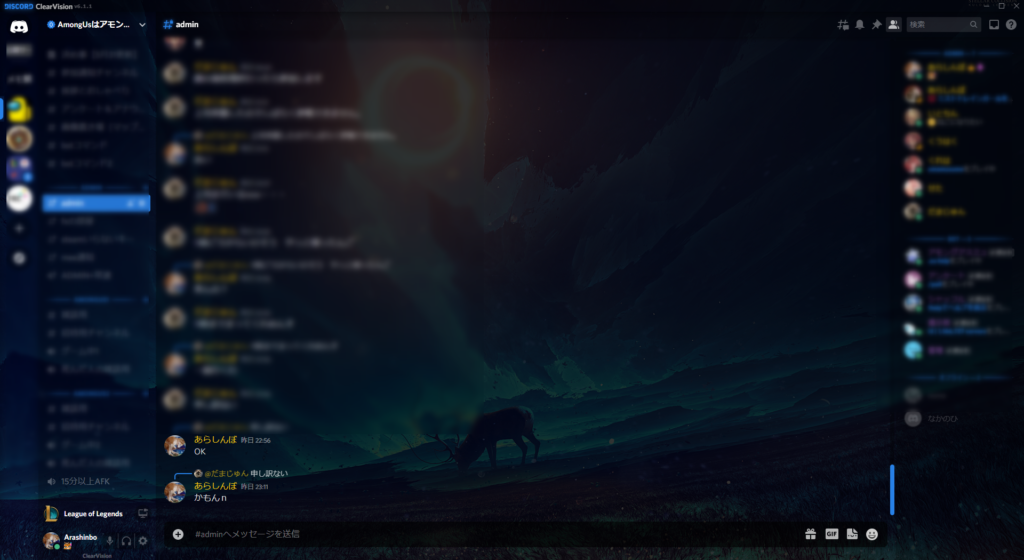The height and width of the screenshot is (560, 1024).
Task: Deafen audio with the headphones icon
Action: coord(127,541)
